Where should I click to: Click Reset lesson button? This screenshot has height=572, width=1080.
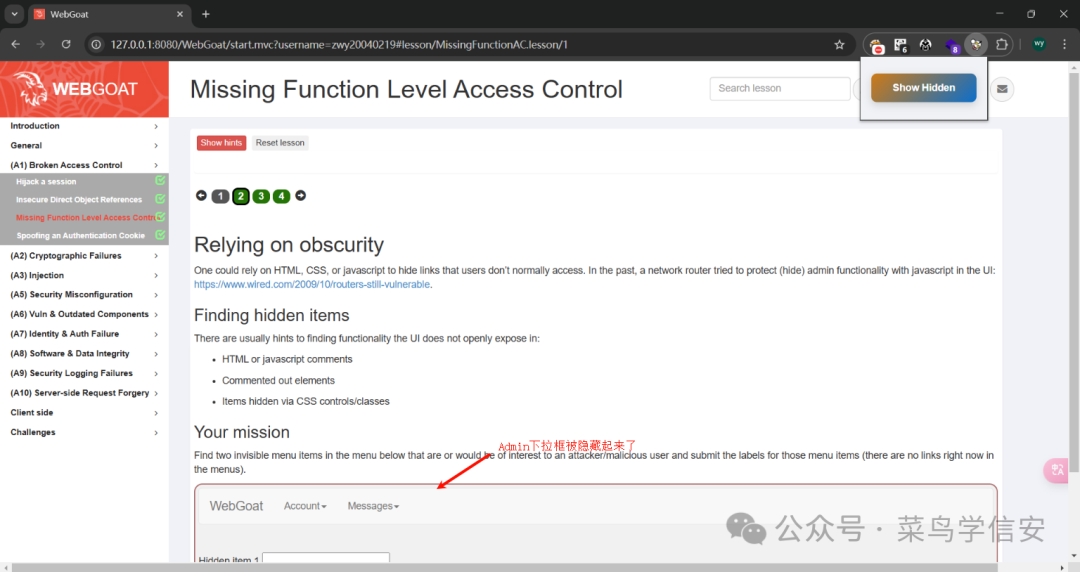pyautogui.click(x=280, y=143)
